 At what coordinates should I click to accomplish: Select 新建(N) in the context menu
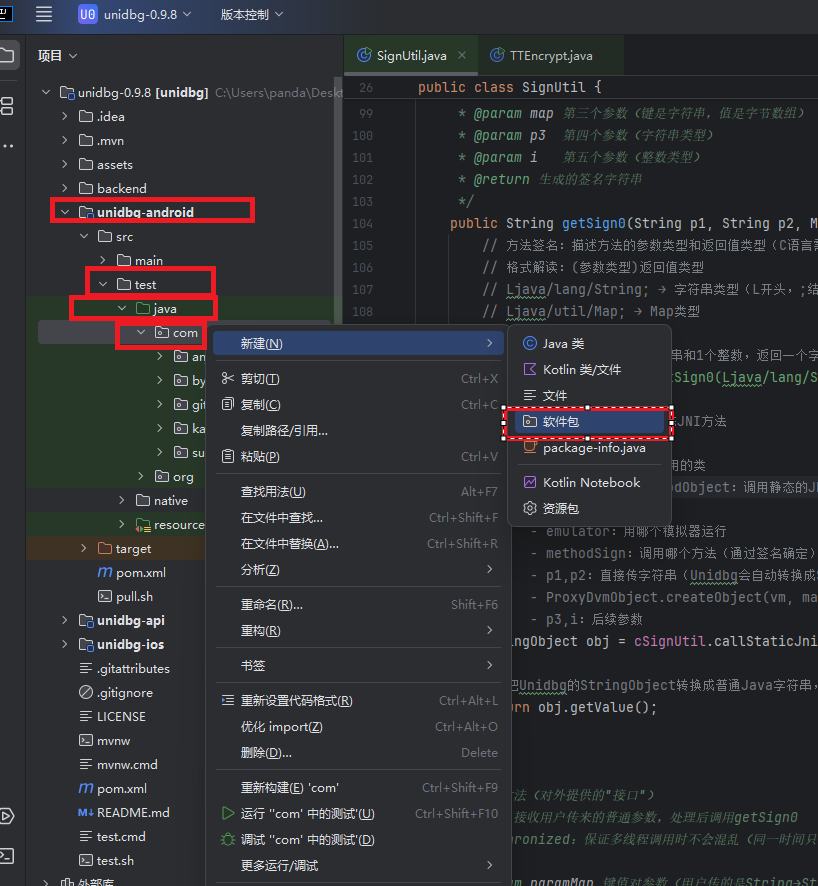click(358, 343)
